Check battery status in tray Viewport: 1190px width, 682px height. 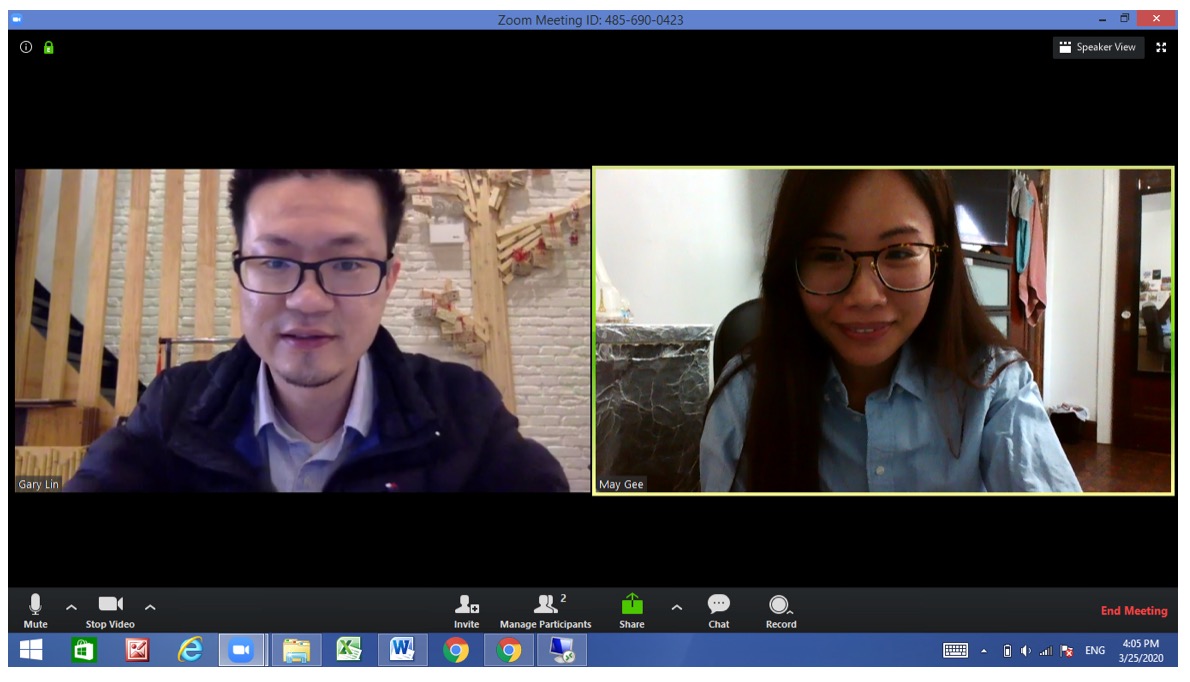(1007, 651)
